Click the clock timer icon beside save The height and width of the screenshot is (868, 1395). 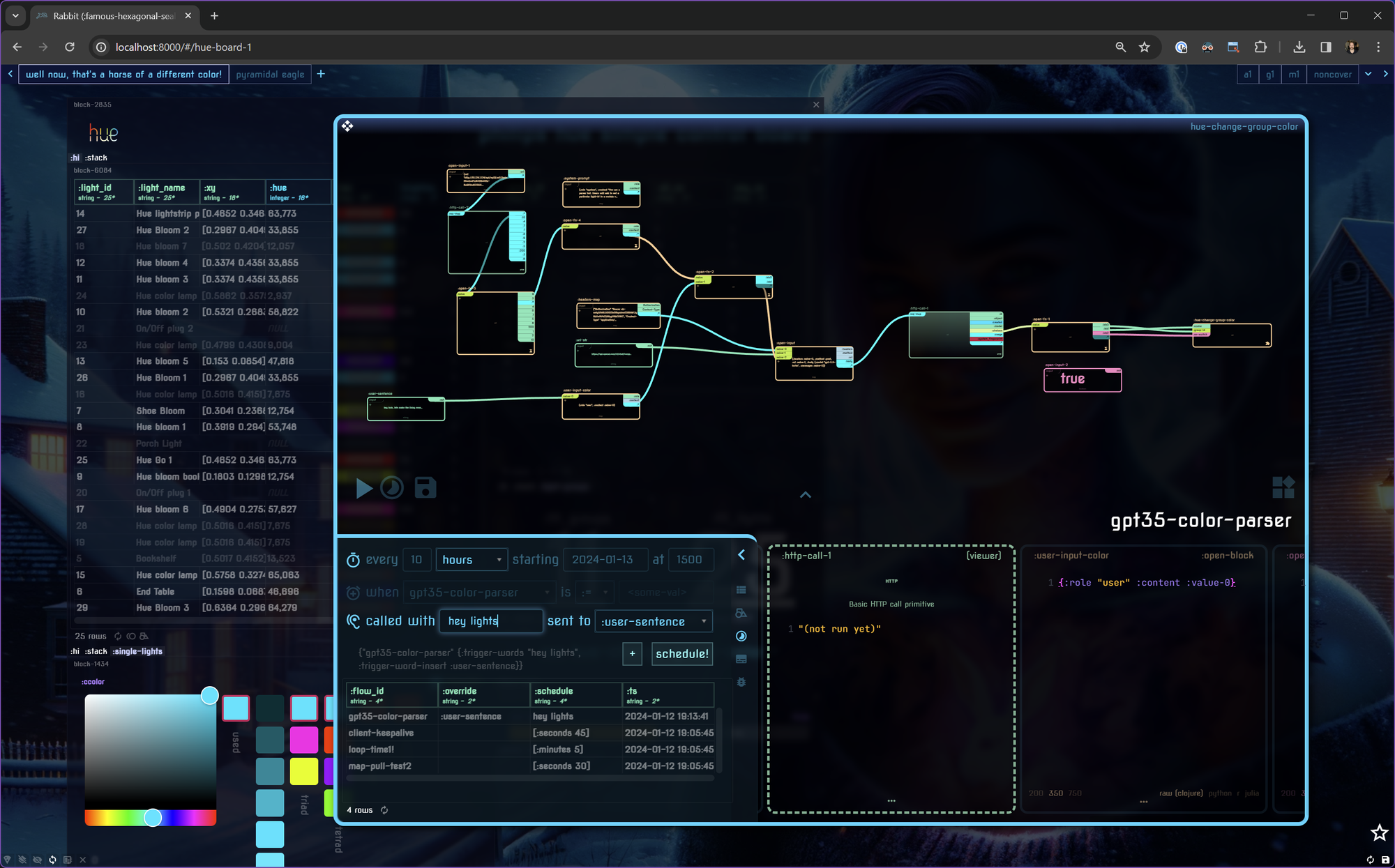(392, 488)
